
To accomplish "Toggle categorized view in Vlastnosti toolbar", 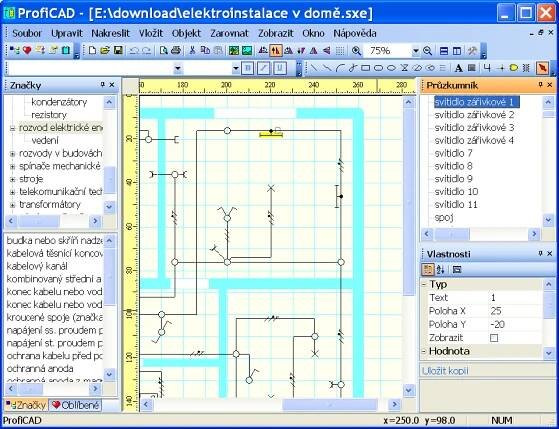I will coord(427,270).
